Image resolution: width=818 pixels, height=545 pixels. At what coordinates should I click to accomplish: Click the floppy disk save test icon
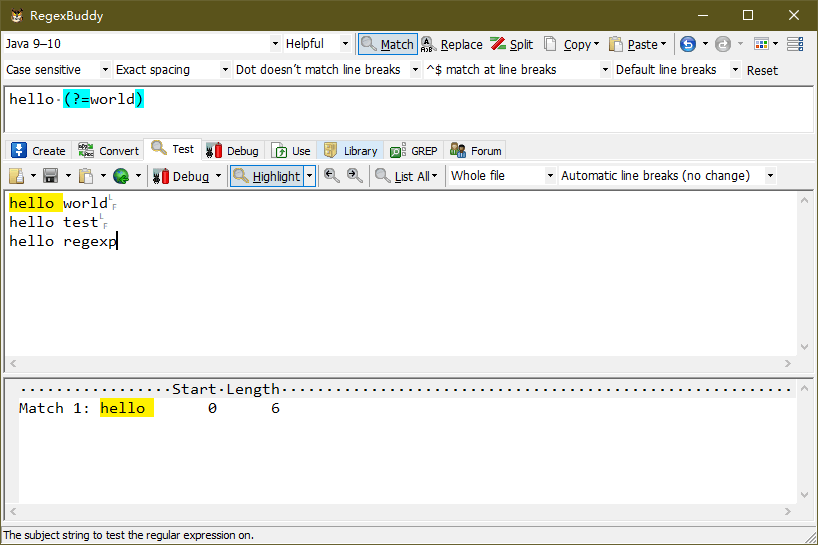pos(51,176)
